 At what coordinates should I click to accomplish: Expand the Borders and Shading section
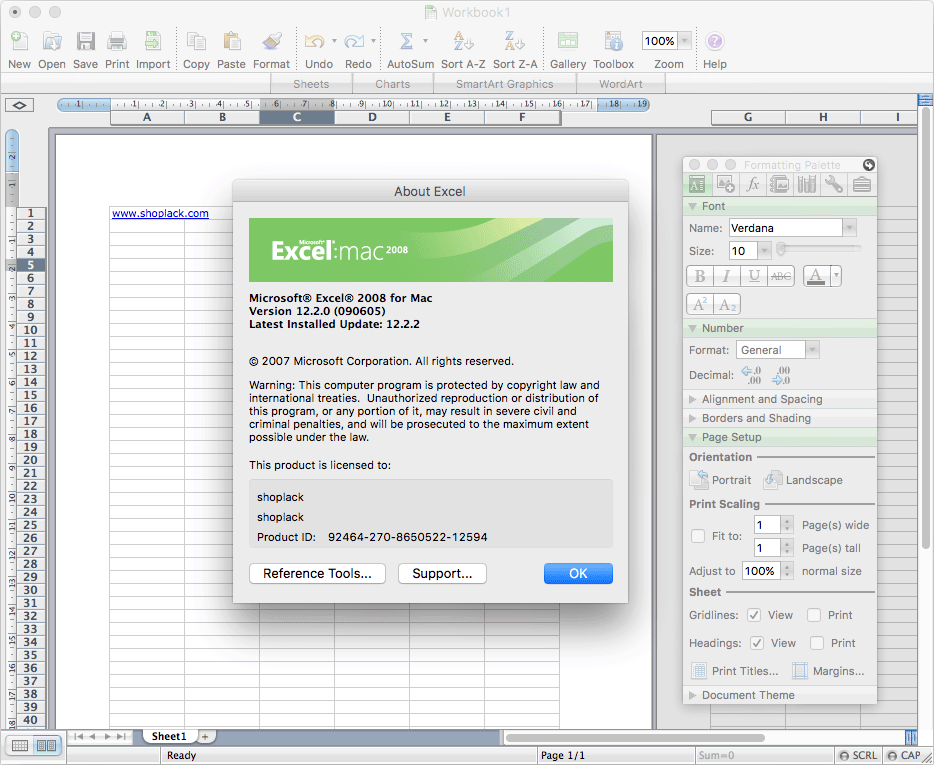(x=693, y=418)
